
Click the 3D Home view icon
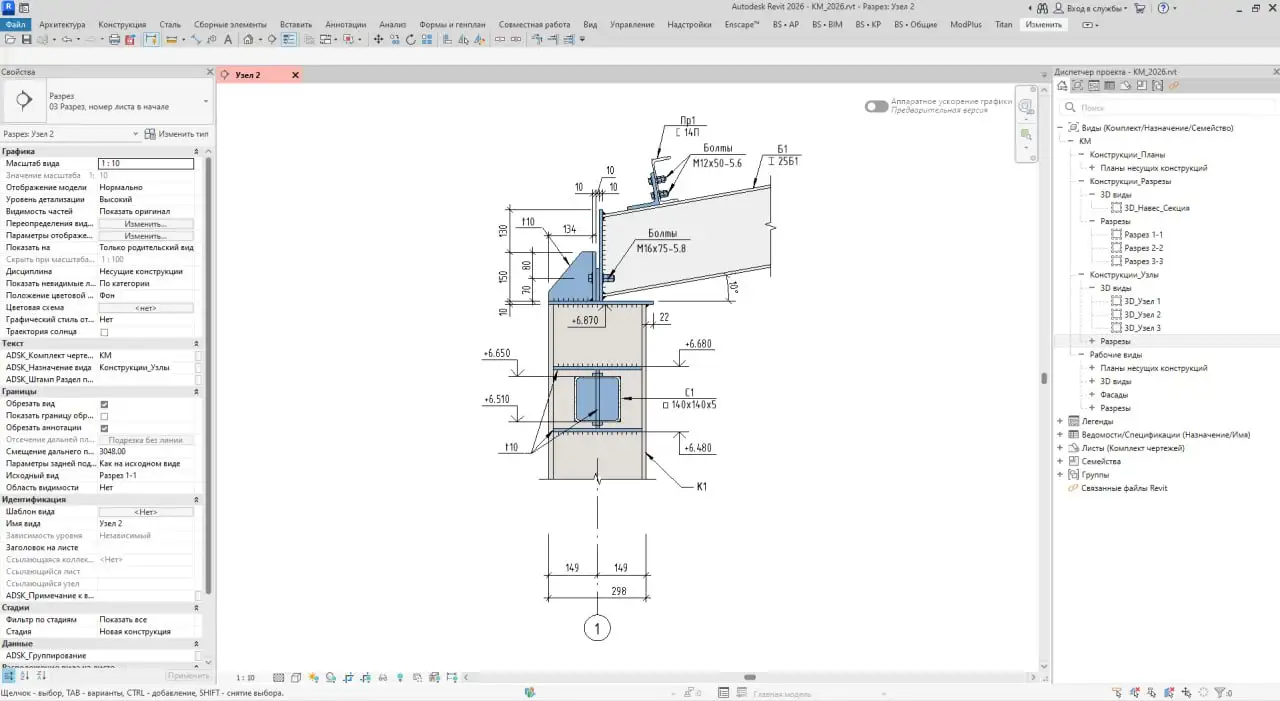250,38
